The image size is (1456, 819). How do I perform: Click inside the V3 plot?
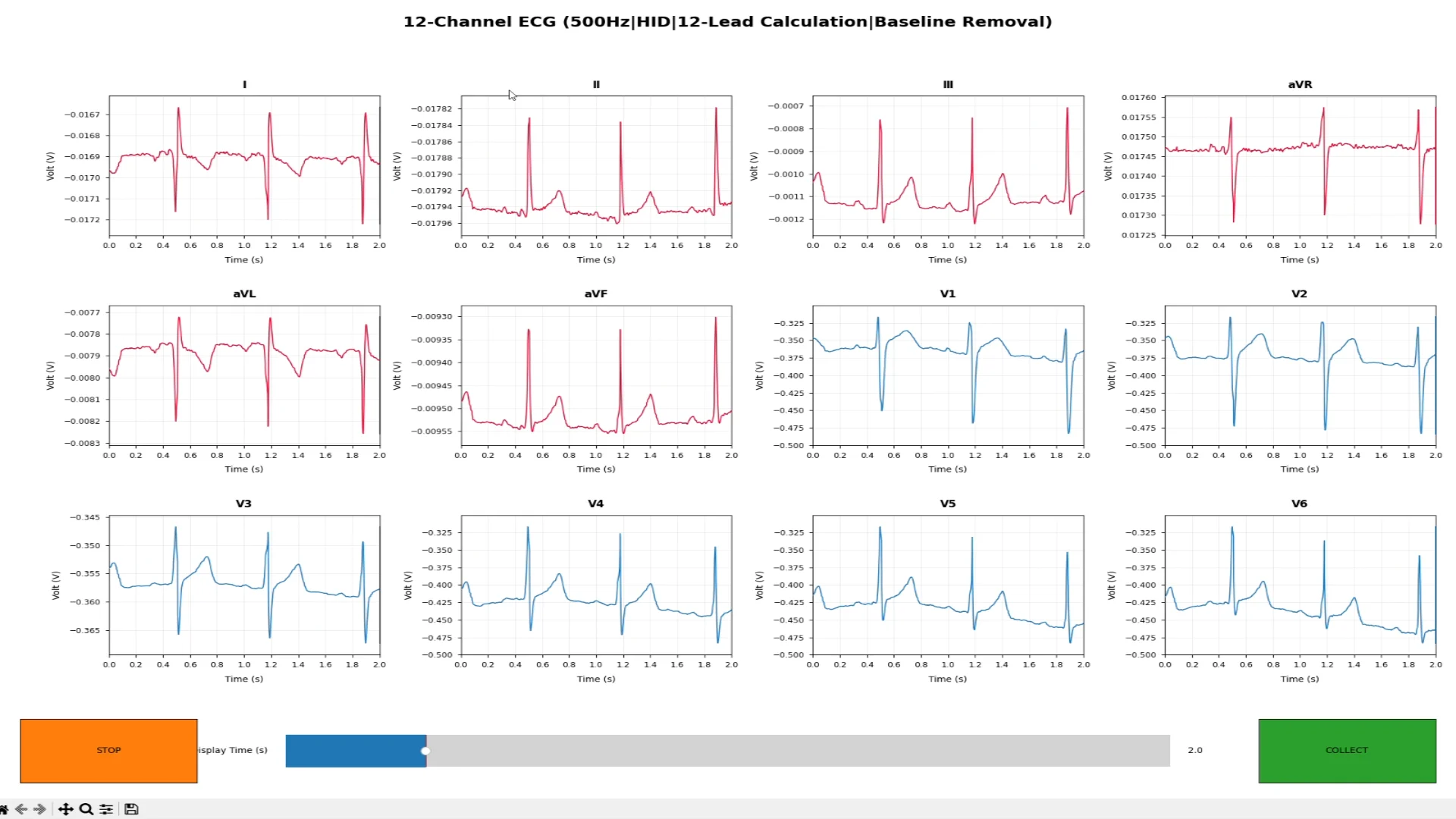(x=244, y=585)
